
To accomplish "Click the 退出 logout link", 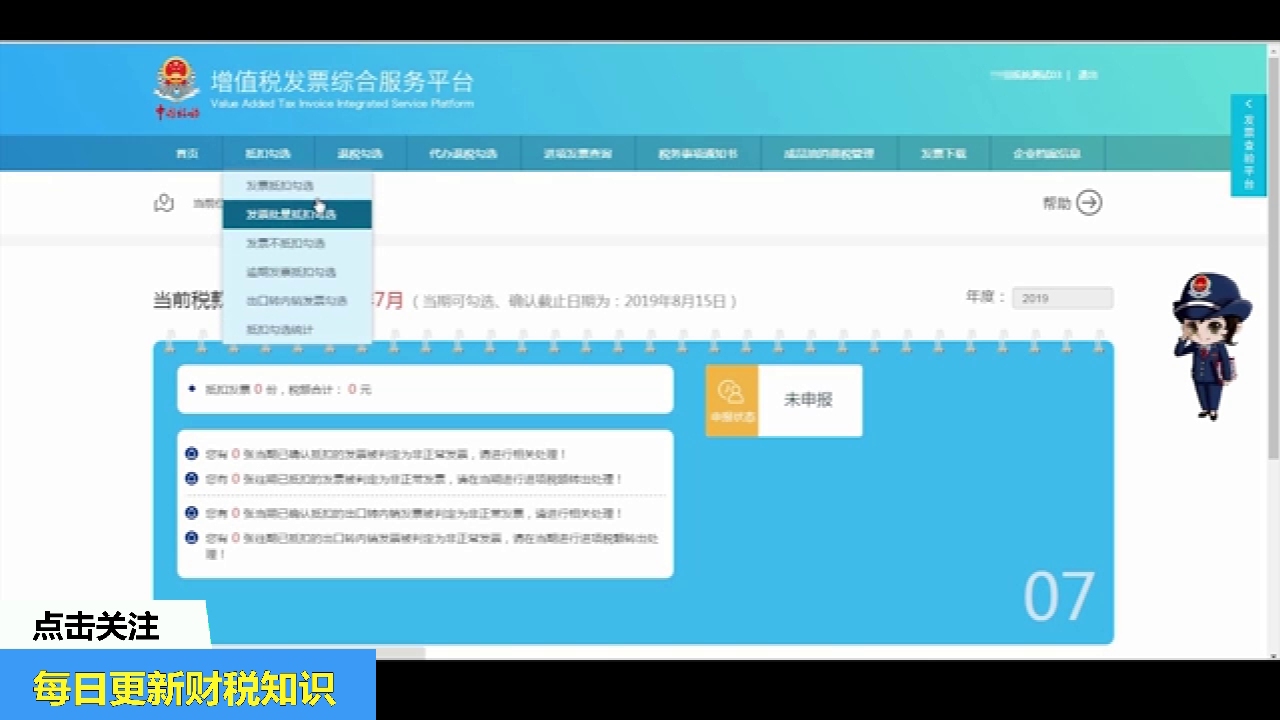I will click(1088, 72).
